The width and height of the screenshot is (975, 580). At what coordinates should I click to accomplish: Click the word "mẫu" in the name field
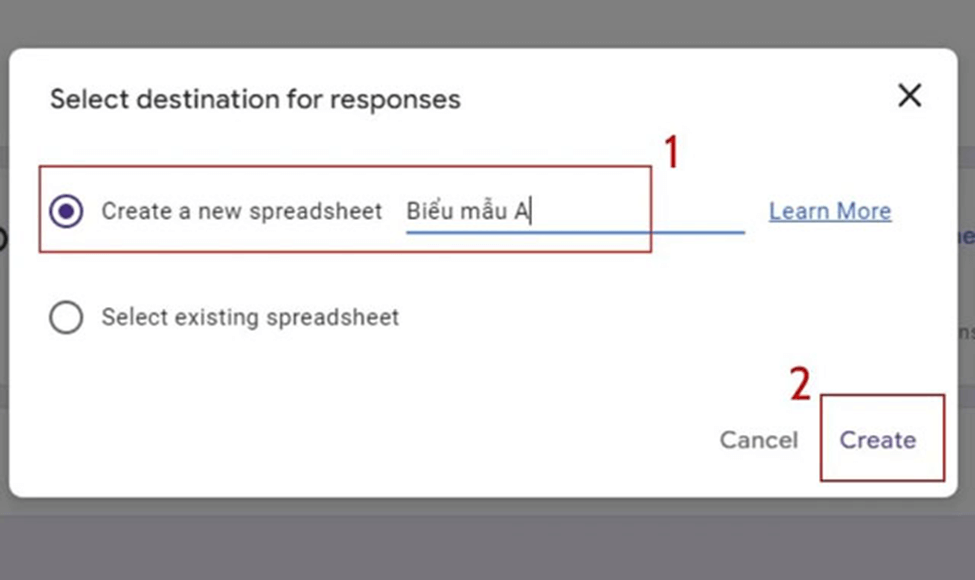484,211
